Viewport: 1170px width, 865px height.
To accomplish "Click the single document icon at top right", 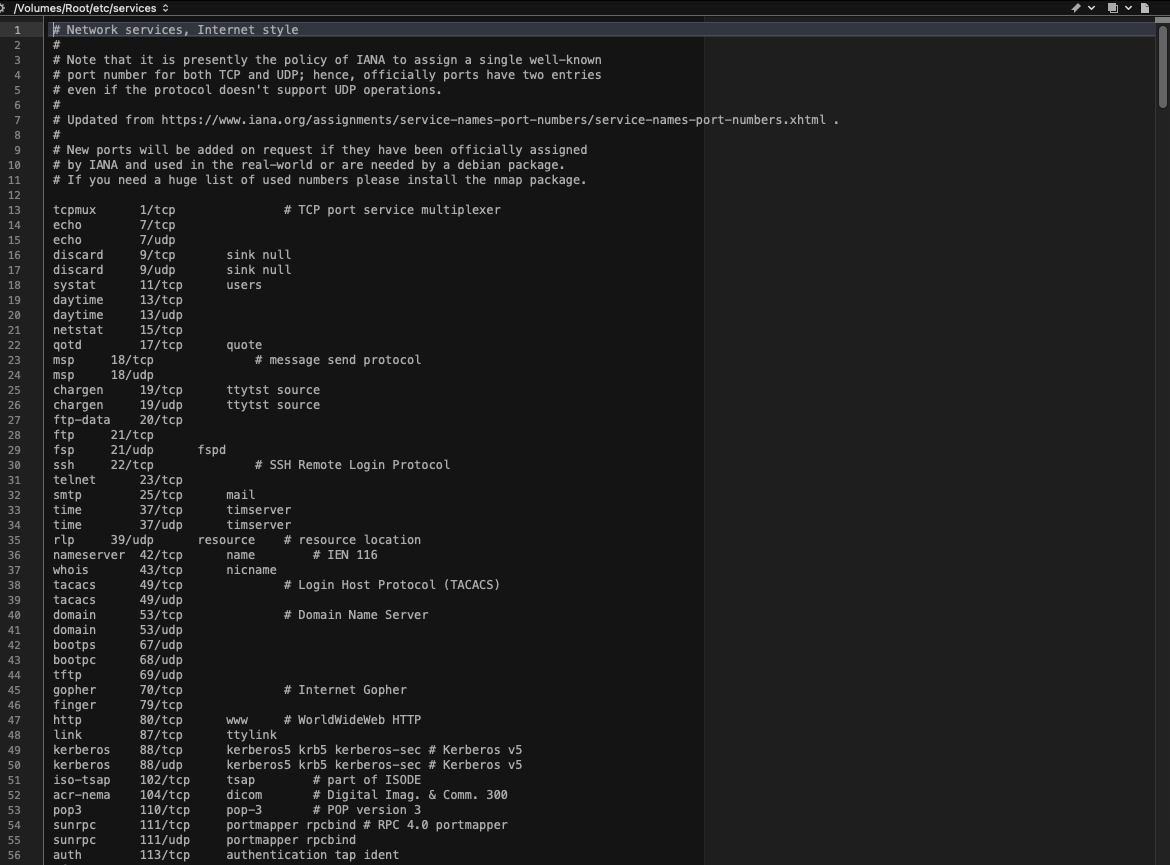I will click(1145, 8).
